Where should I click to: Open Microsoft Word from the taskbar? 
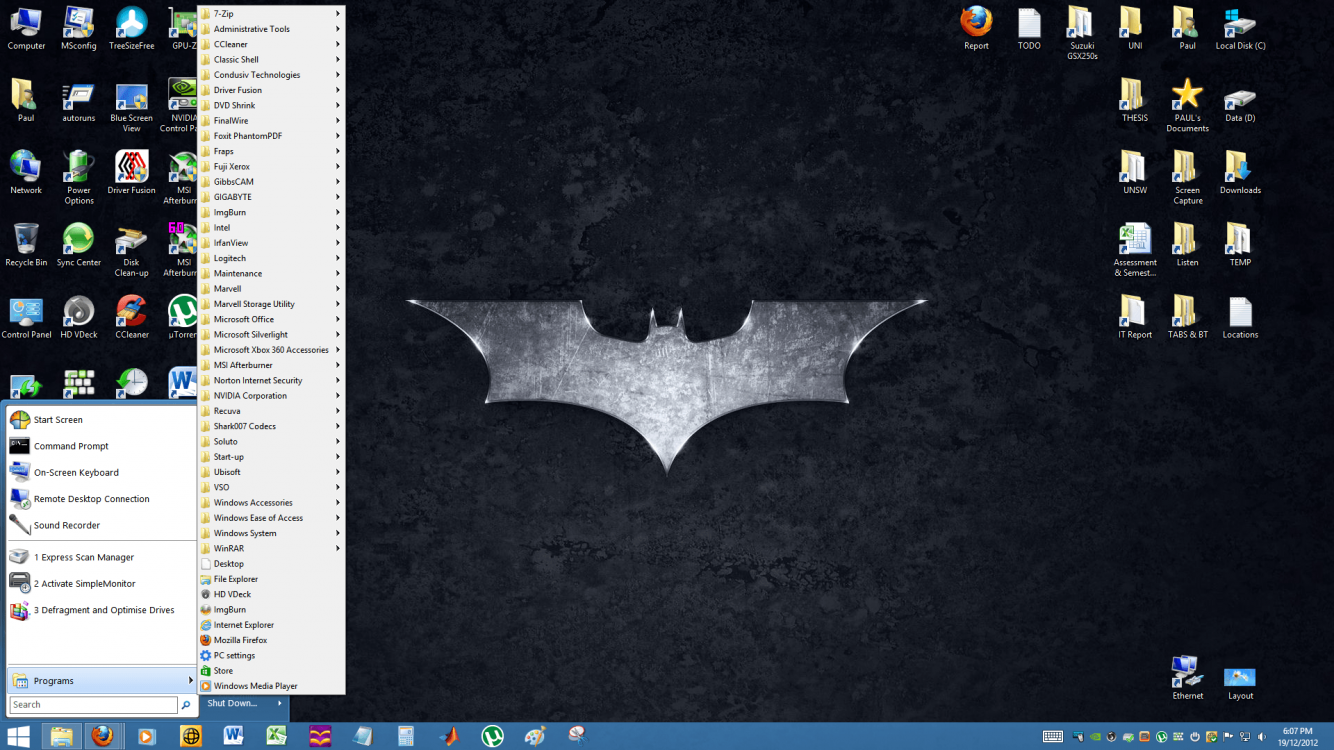coord(233,736)
